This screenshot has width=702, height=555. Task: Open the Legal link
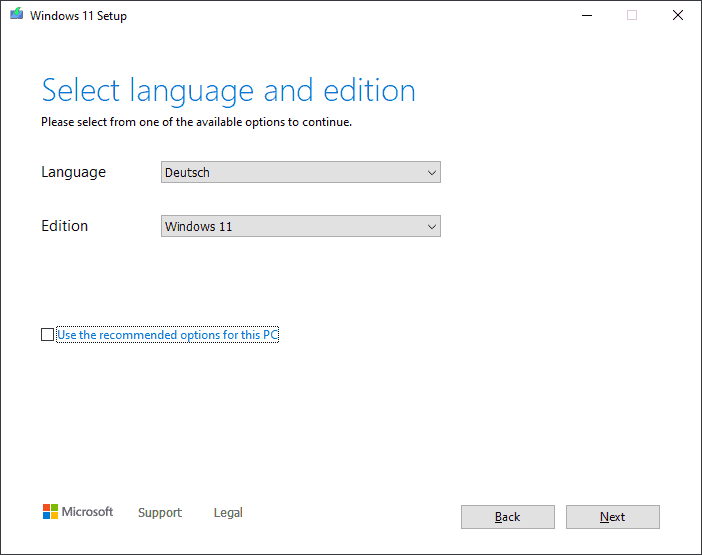[228, 513]
